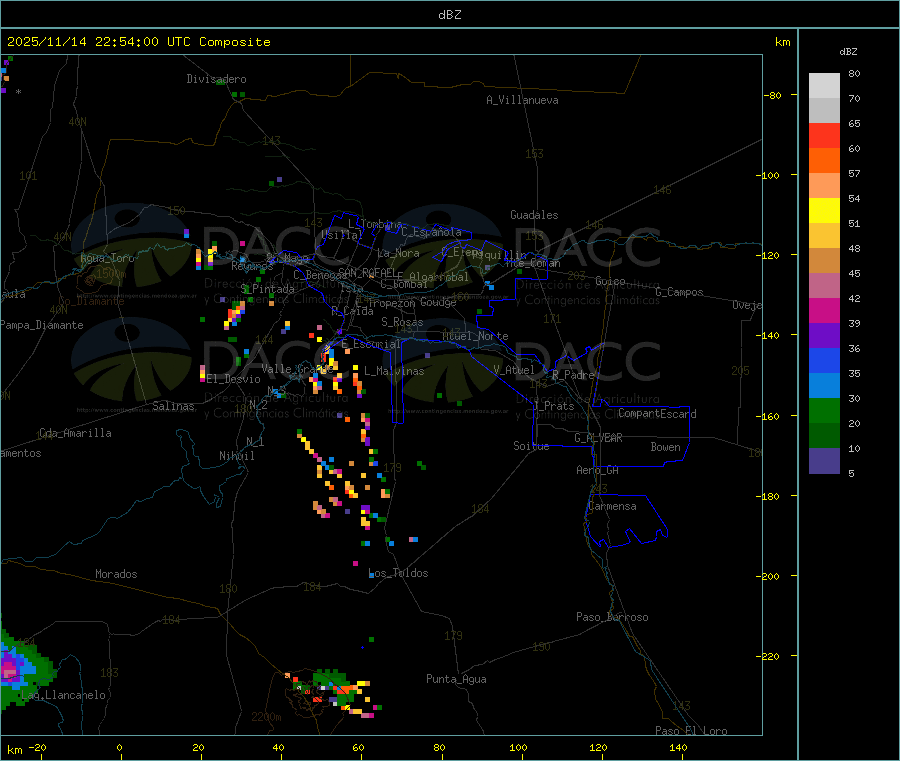900x761 pixels.
Task: Click the S_Pintada map label
Action: [x=267, y=289]
